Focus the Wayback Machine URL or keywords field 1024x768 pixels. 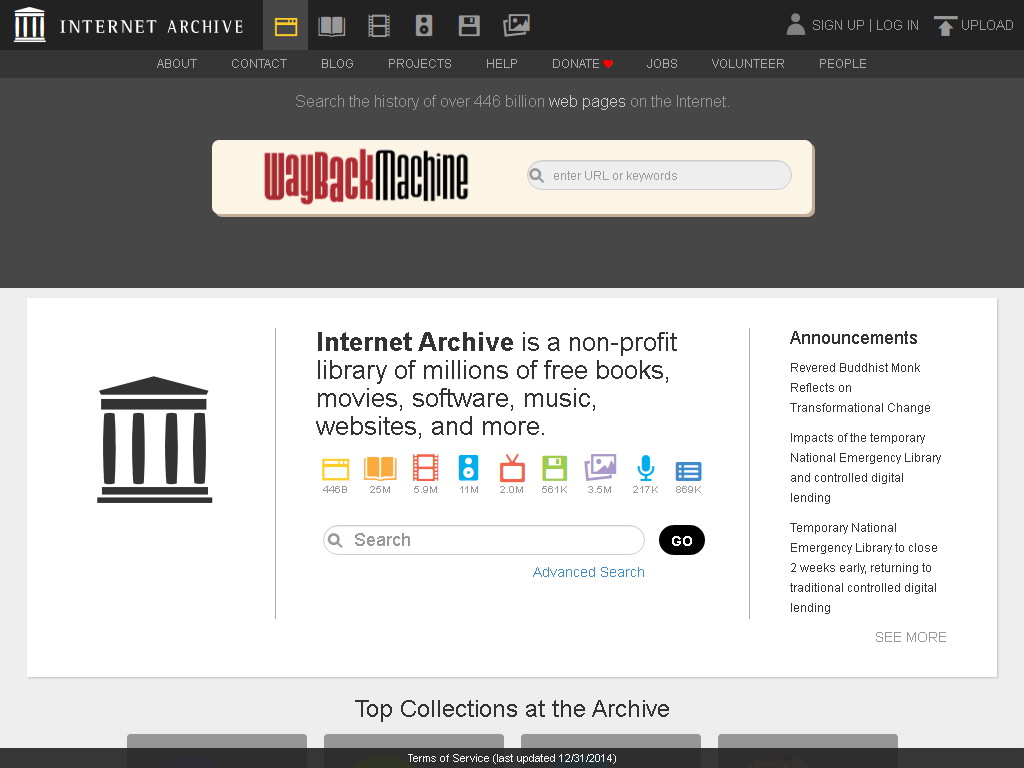[660, 176]
